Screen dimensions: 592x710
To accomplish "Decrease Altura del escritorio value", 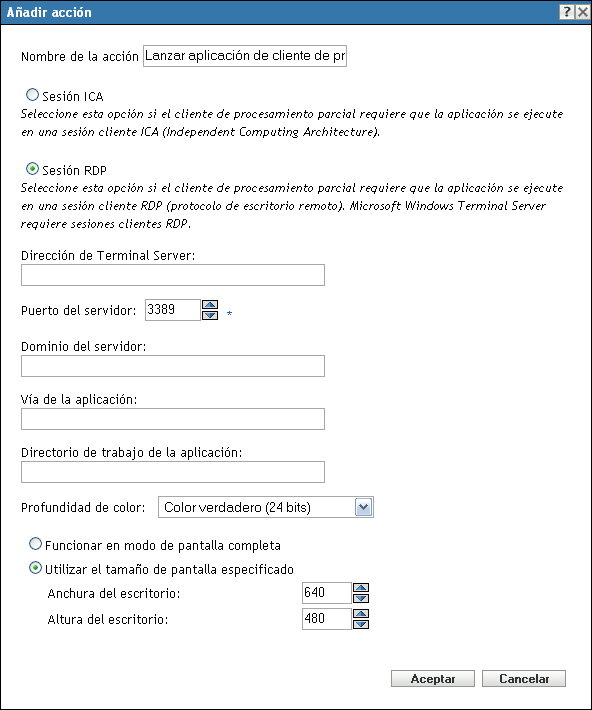I will tap(361, 624).
